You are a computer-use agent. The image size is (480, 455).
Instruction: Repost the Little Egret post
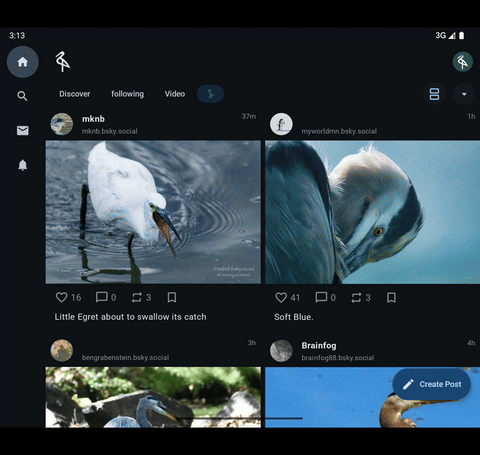click(137, 297)
